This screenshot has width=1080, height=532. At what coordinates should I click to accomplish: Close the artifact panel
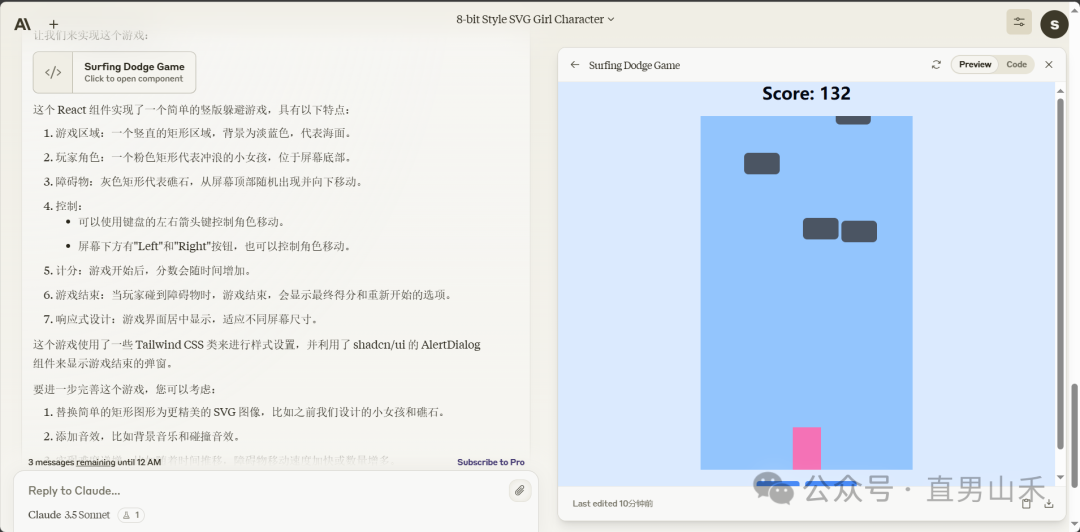[1049, 65]
